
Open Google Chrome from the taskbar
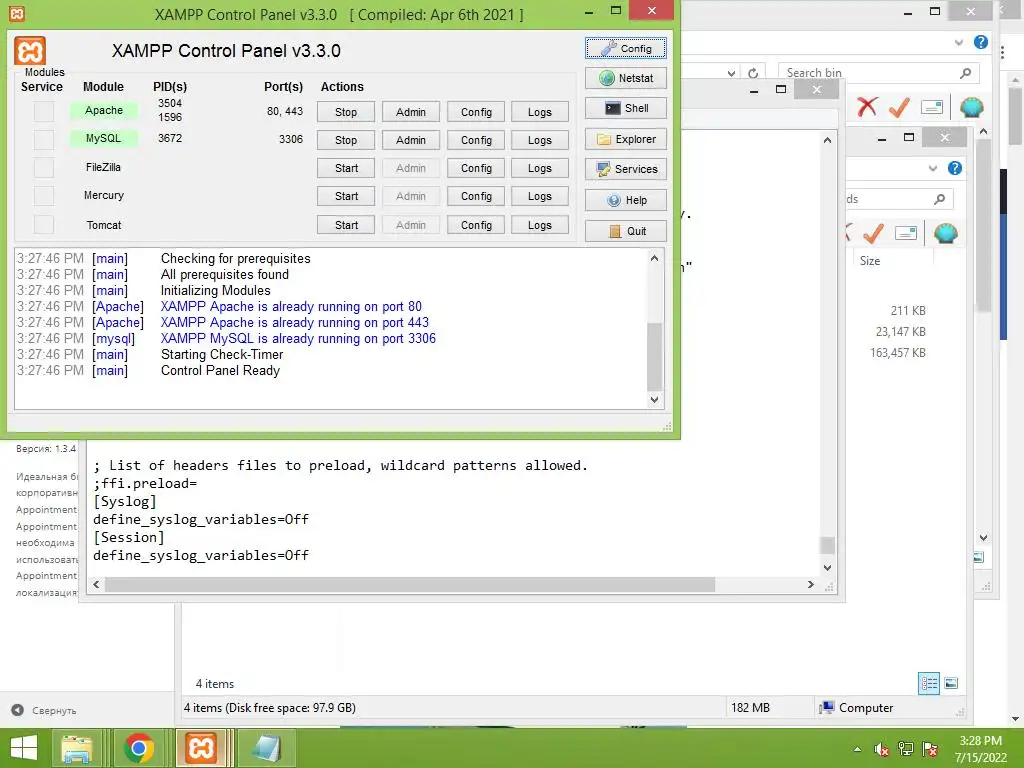138,748
